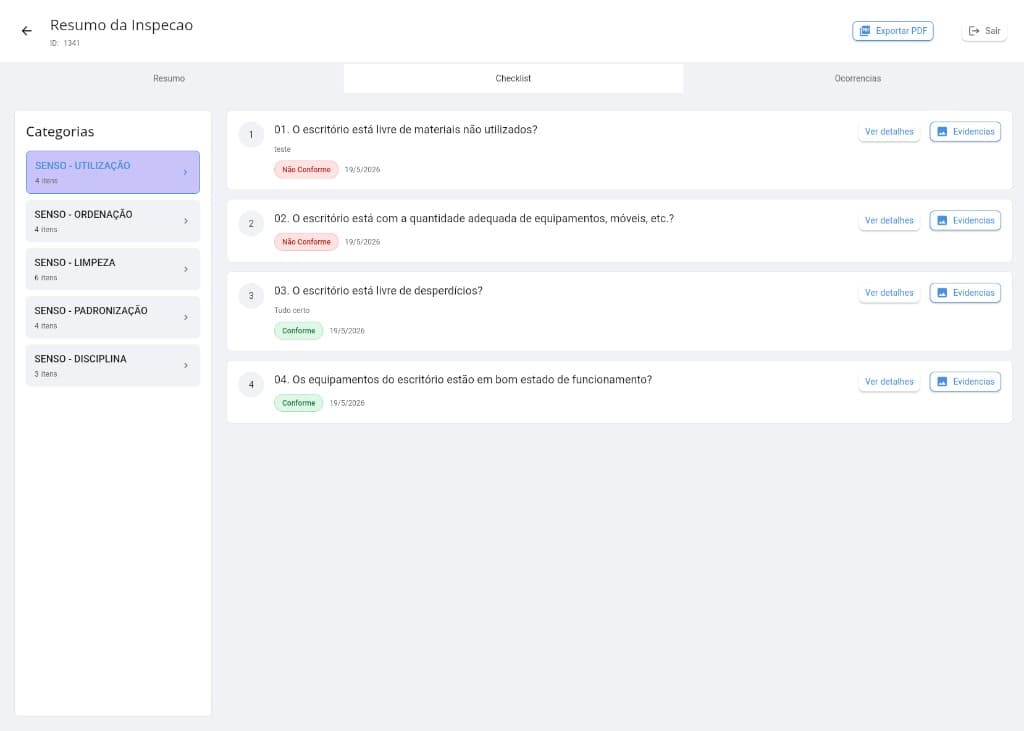Expand chevron on SENSO - LIMPEZA
The image size is (1024, 731).
(x=185, y=269)
